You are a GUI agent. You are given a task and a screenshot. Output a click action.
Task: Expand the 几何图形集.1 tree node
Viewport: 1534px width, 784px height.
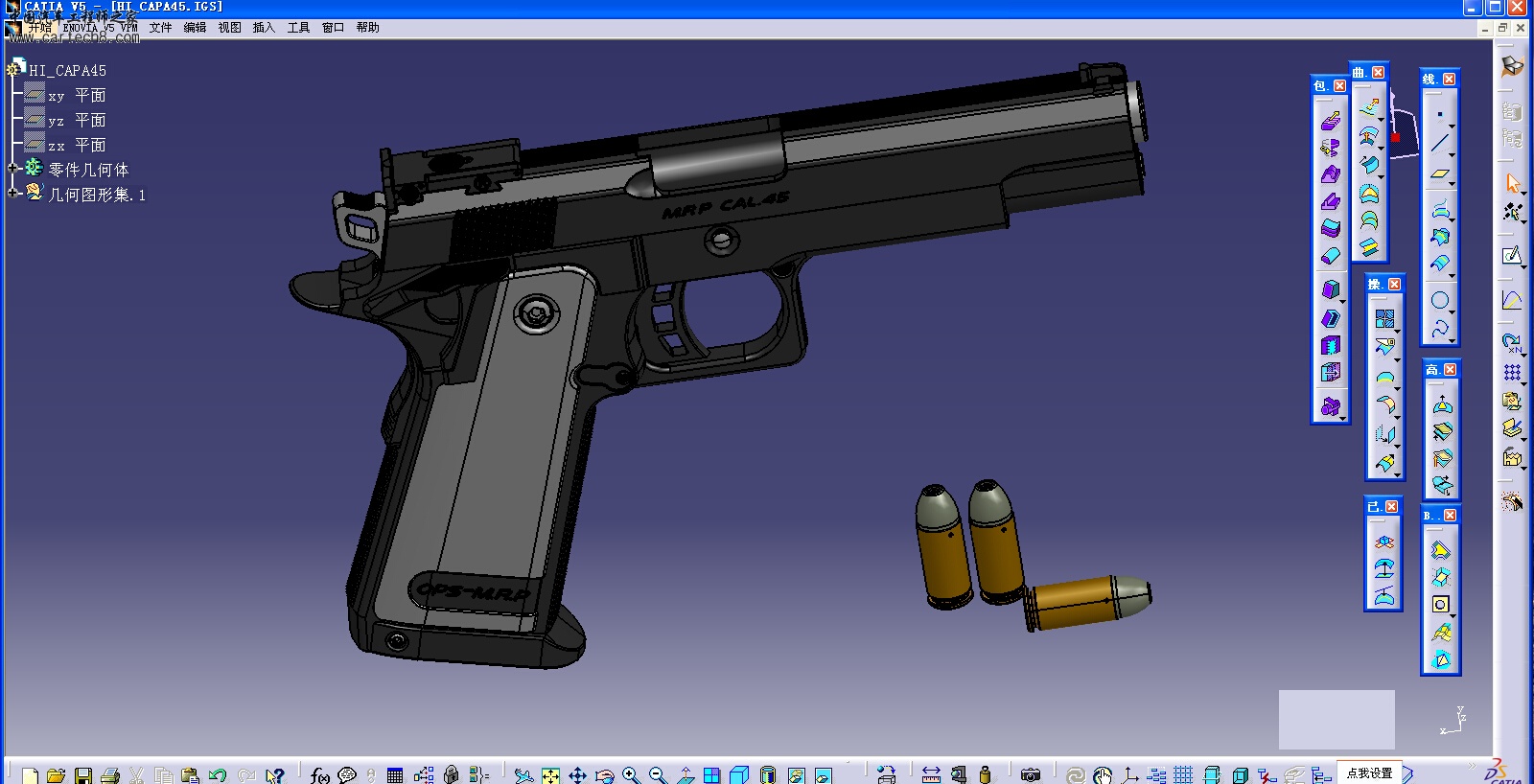13,193
